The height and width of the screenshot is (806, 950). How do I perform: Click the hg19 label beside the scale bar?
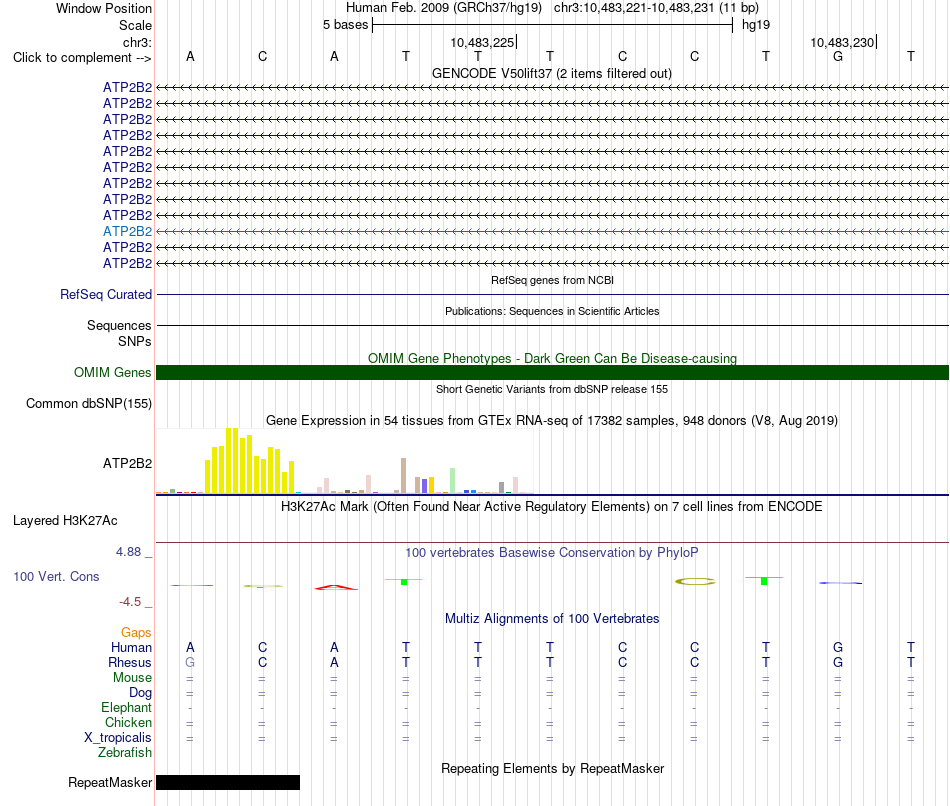click(756, 25)
